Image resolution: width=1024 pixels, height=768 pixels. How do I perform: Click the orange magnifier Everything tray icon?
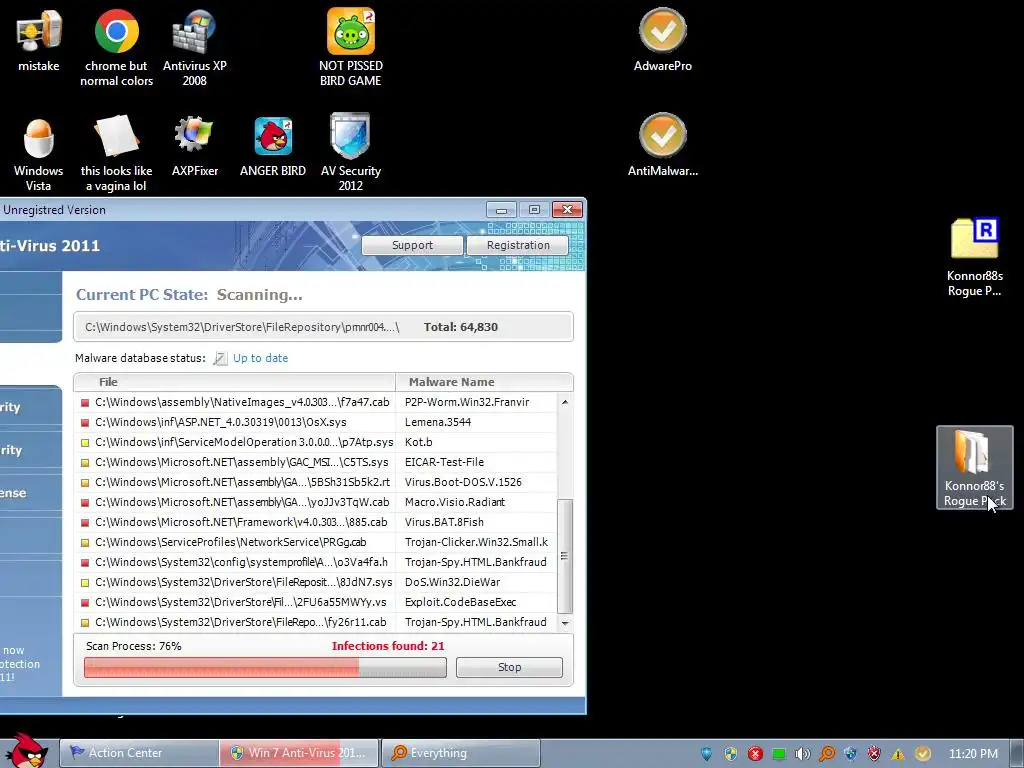click(827, 754)
